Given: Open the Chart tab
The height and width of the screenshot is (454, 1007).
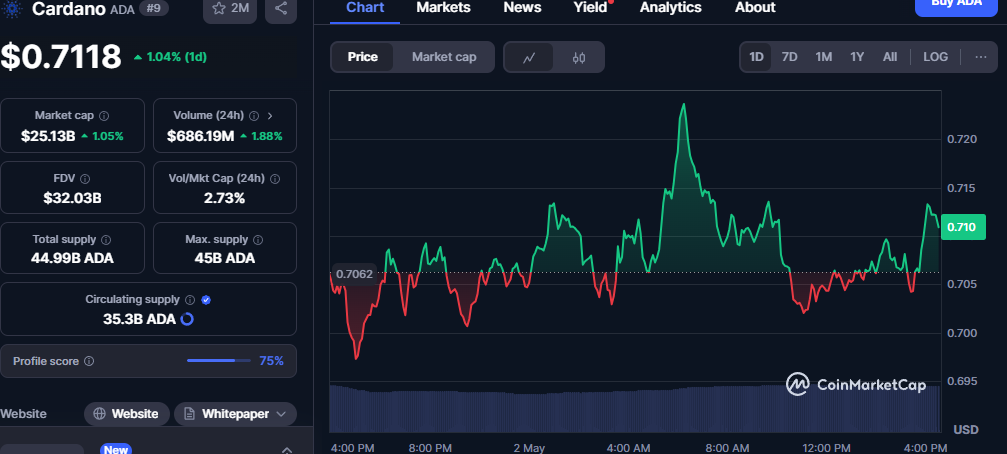Looking at the screenshot, I should coord(365,8).
